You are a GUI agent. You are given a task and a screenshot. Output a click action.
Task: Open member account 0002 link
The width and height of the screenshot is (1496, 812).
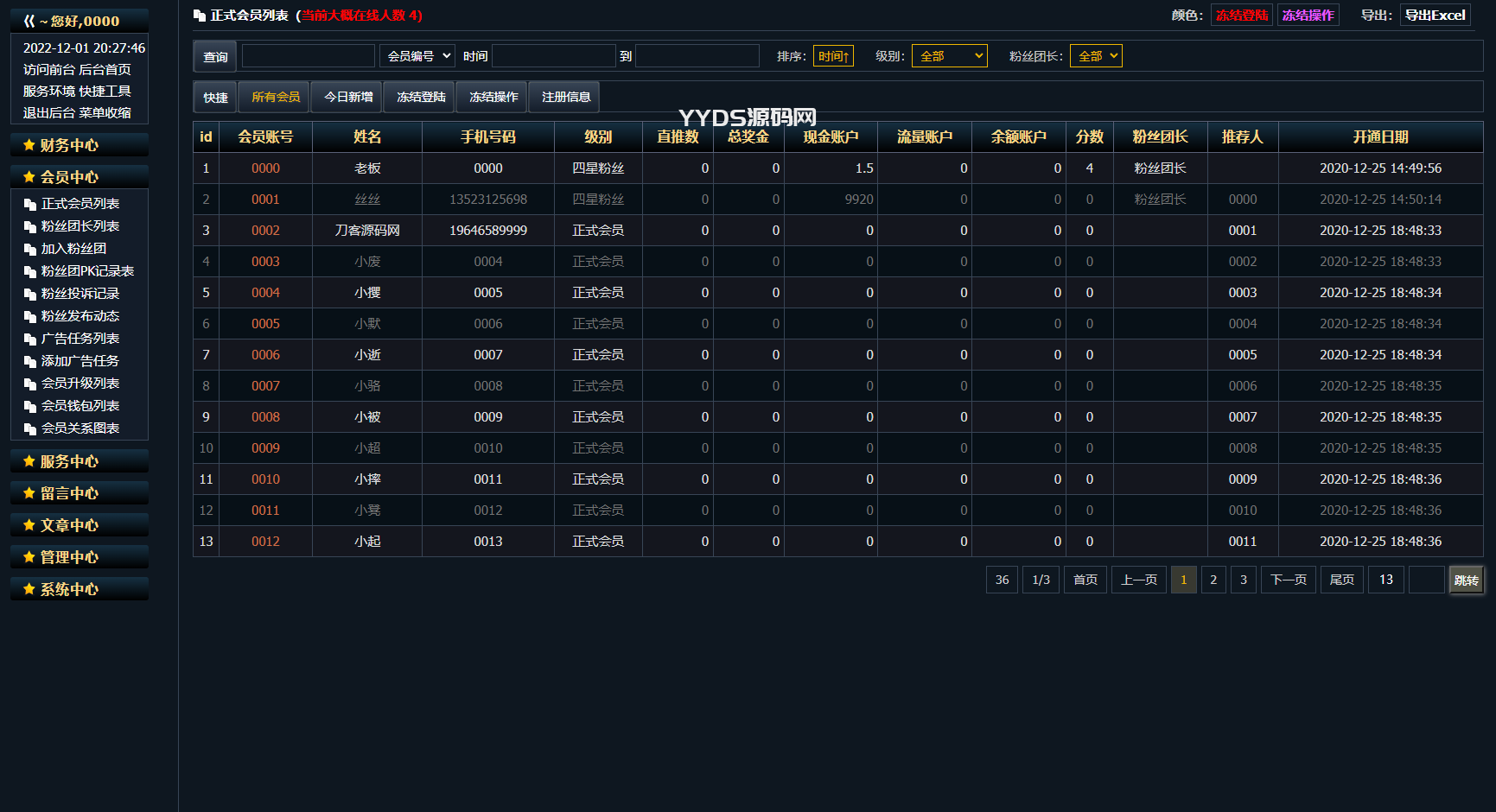tap(265, 231)
